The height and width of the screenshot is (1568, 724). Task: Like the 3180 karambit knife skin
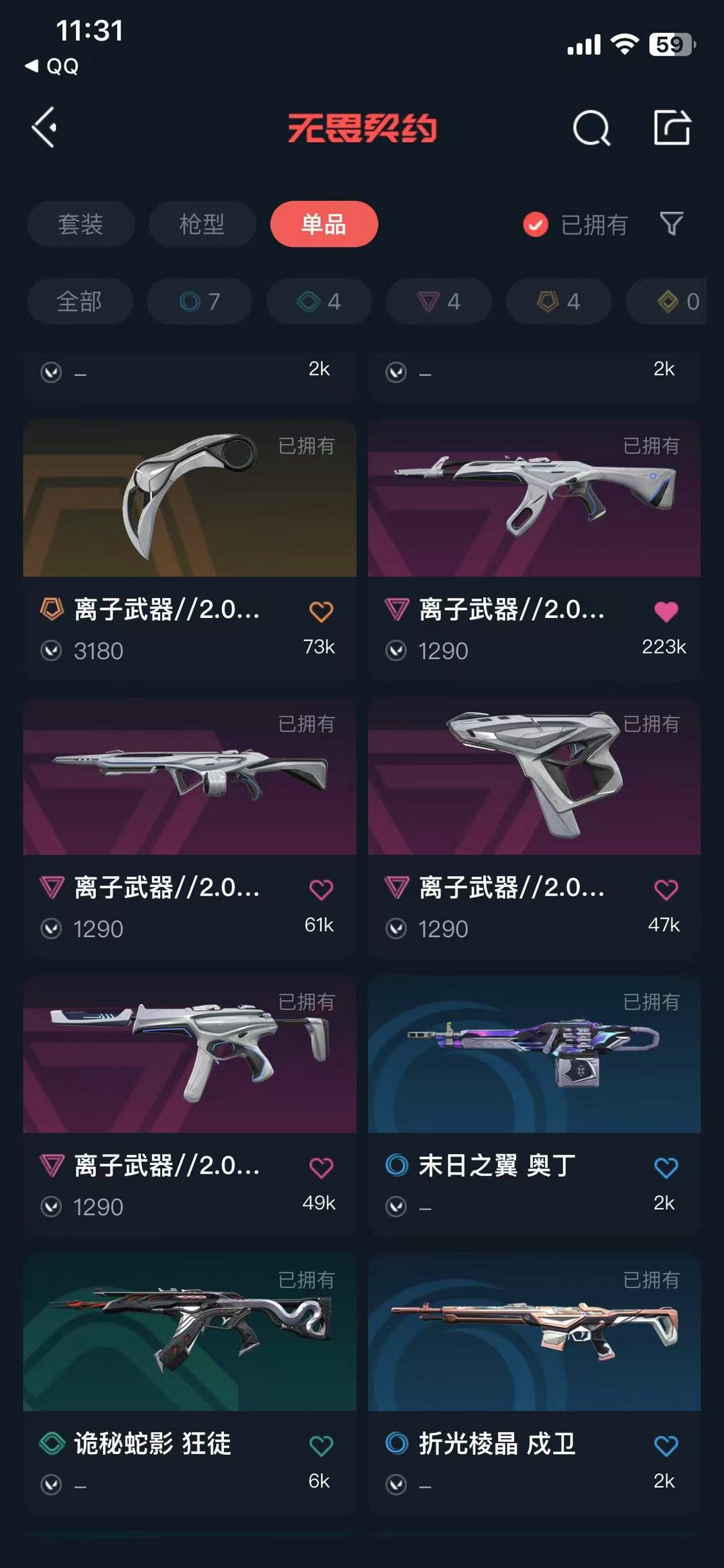point(321,611)
